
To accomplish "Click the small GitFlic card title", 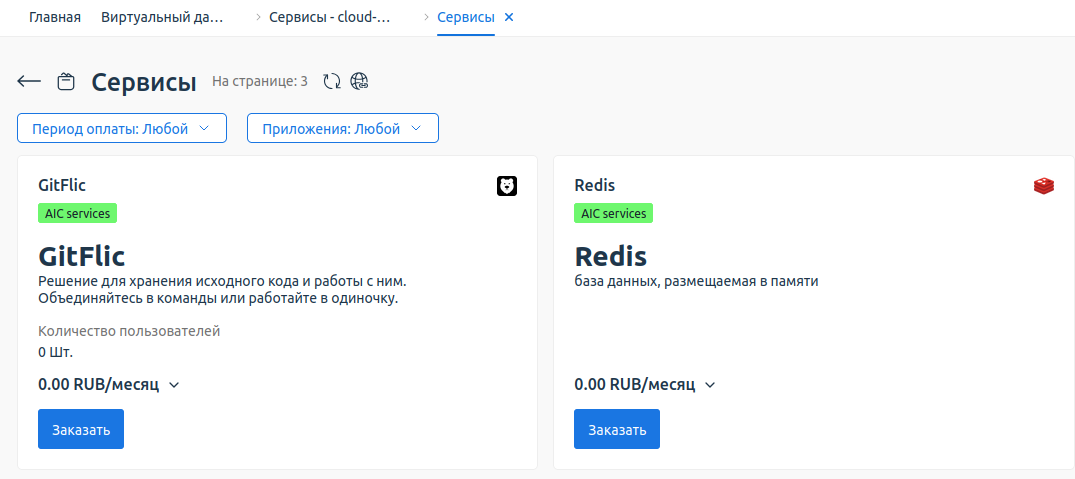I will pyautogui.click(x=62, y=185).
